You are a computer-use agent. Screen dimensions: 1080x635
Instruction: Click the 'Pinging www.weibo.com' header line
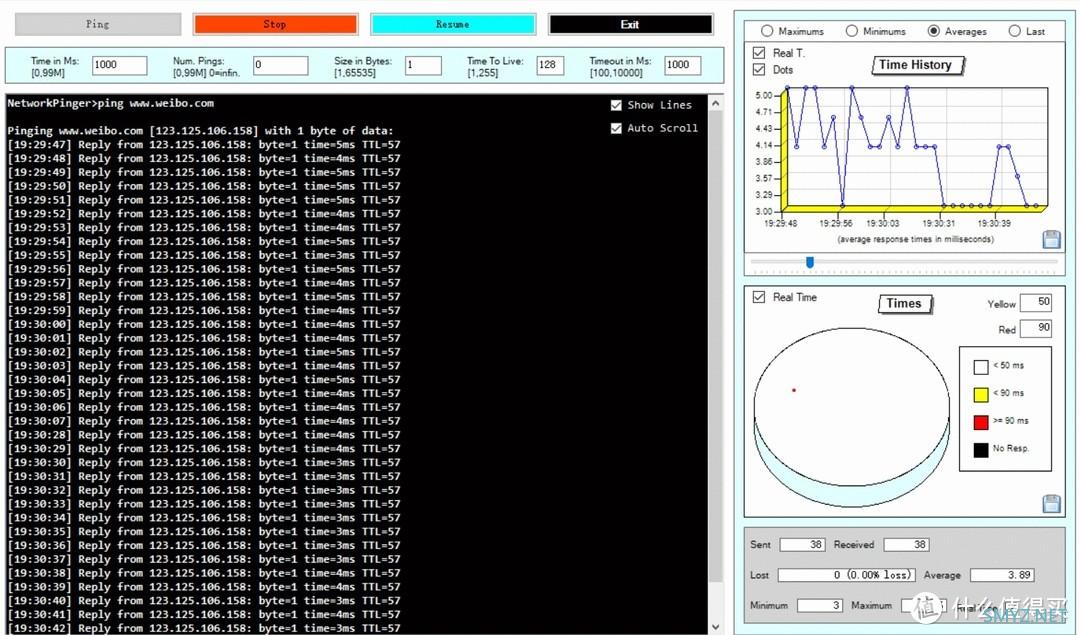[x=200, y=130]
